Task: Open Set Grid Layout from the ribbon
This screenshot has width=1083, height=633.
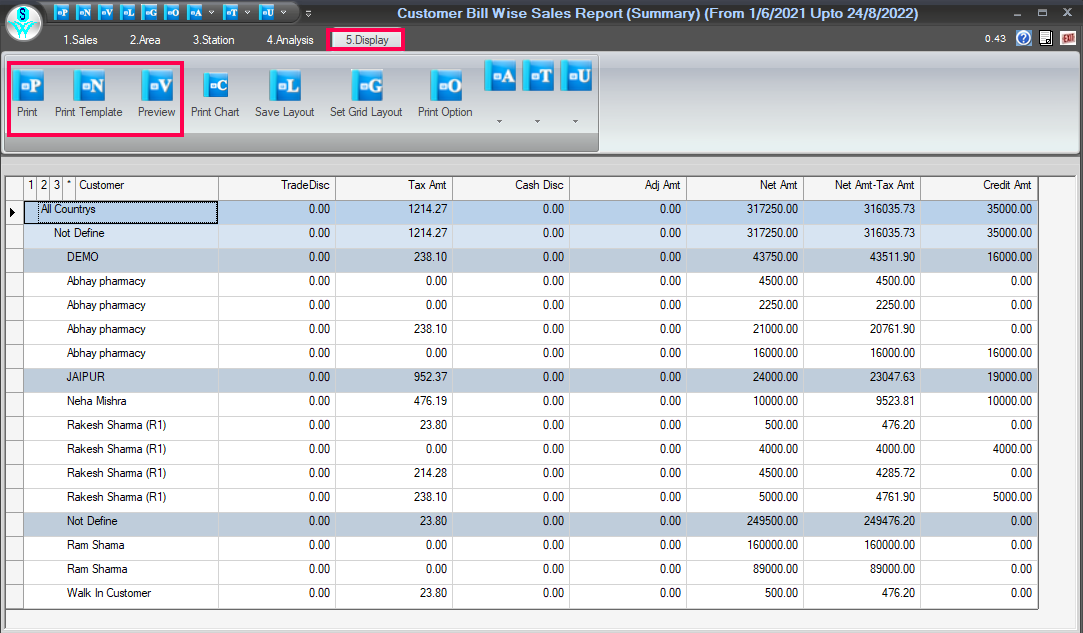Action: (x=366, y=93)
